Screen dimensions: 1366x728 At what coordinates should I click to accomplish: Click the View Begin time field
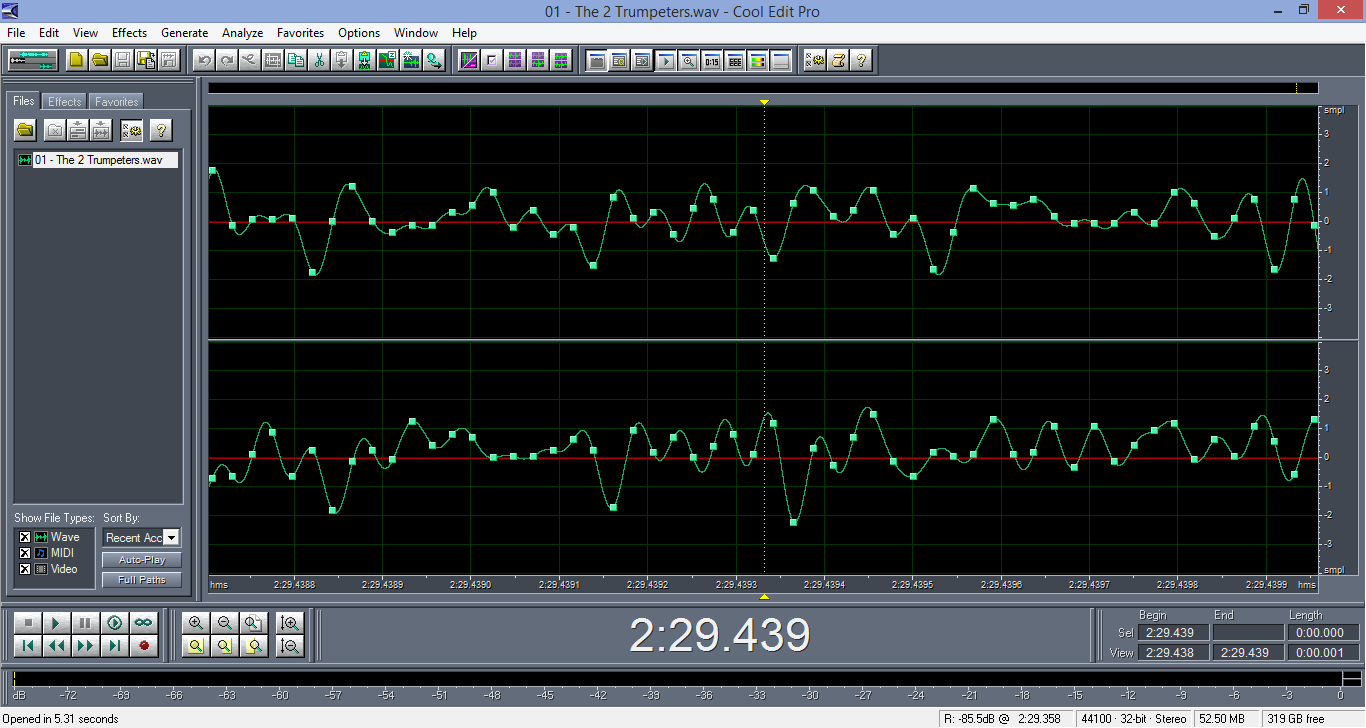tap(1174, 653)
